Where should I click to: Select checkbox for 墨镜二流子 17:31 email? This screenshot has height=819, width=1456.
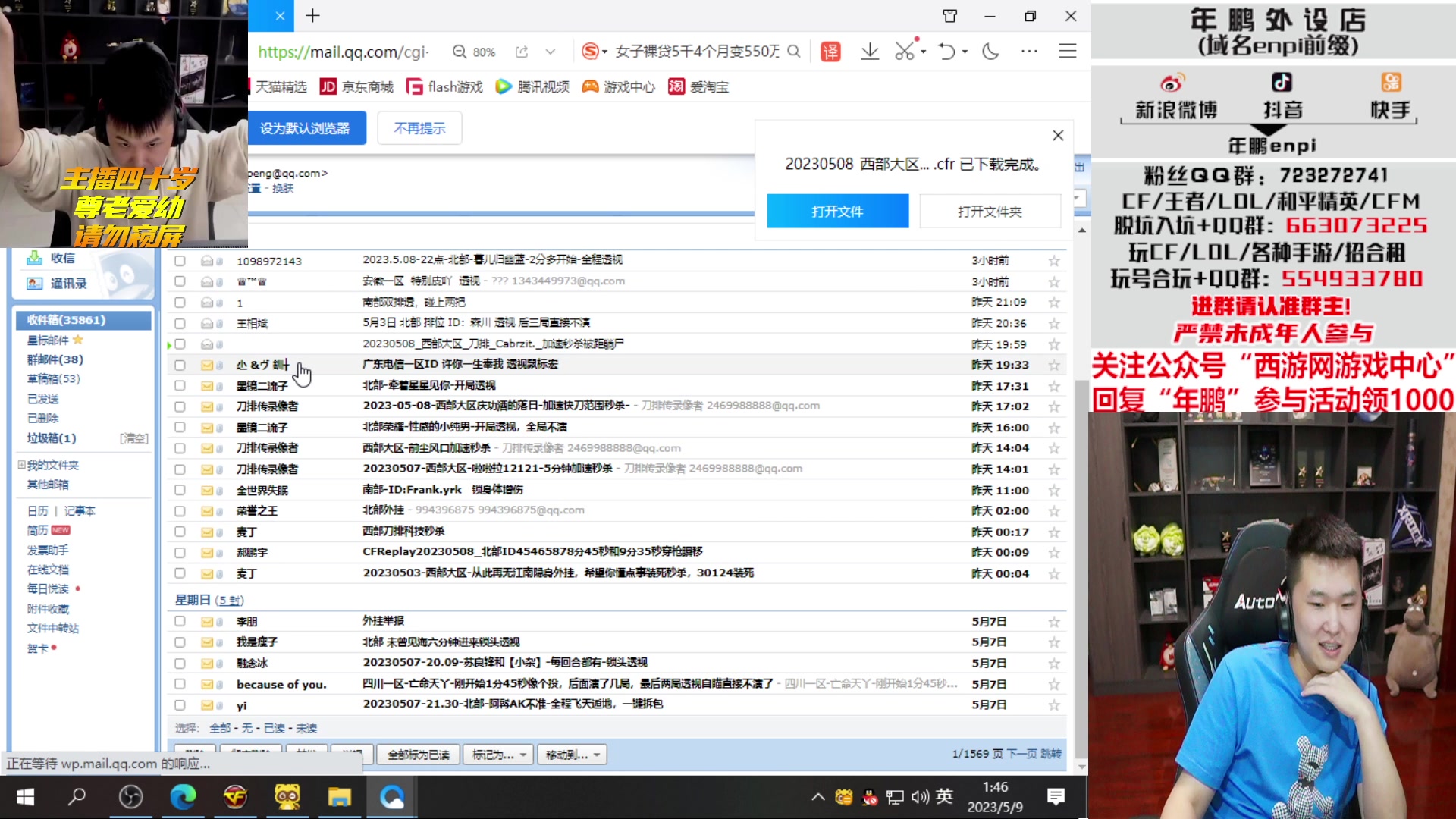(180, 386)
